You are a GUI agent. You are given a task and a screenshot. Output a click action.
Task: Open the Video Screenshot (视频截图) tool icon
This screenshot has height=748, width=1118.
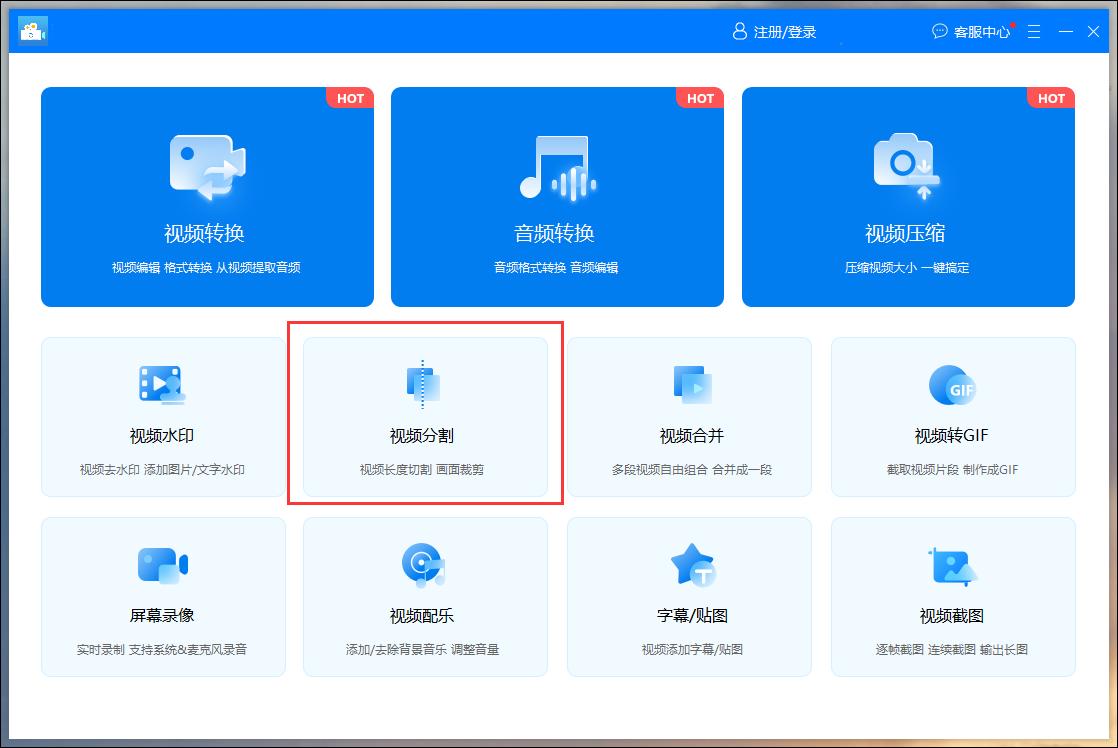(952, 563)
